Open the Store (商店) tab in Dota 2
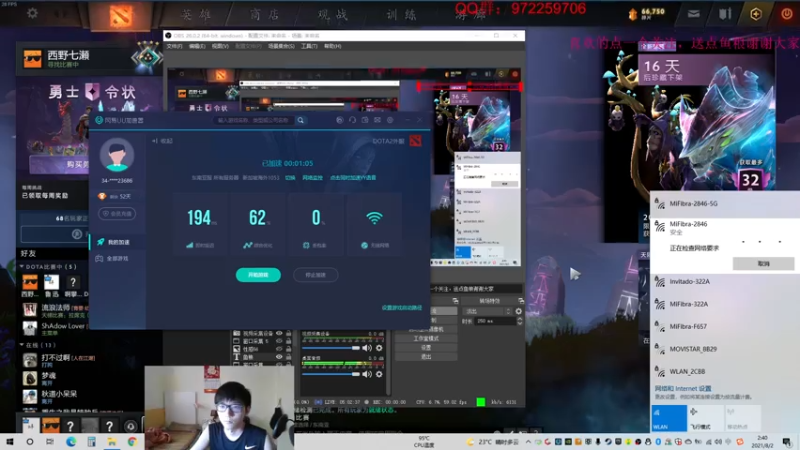 tap(264, 15)
